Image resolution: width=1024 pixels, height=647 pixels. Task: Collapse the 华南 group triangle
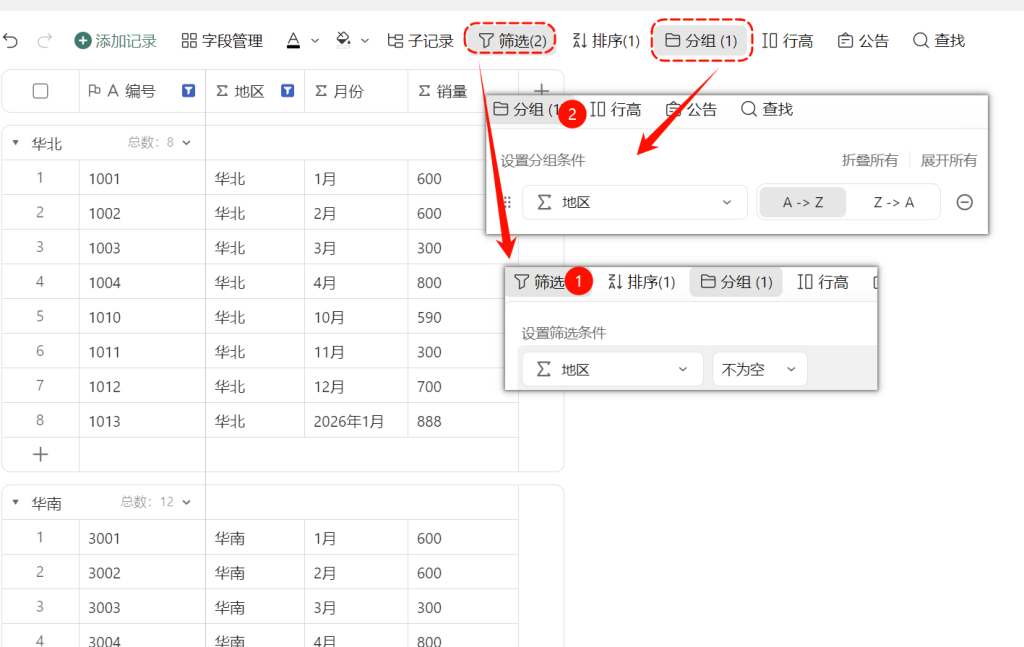(x=16, y=502)
